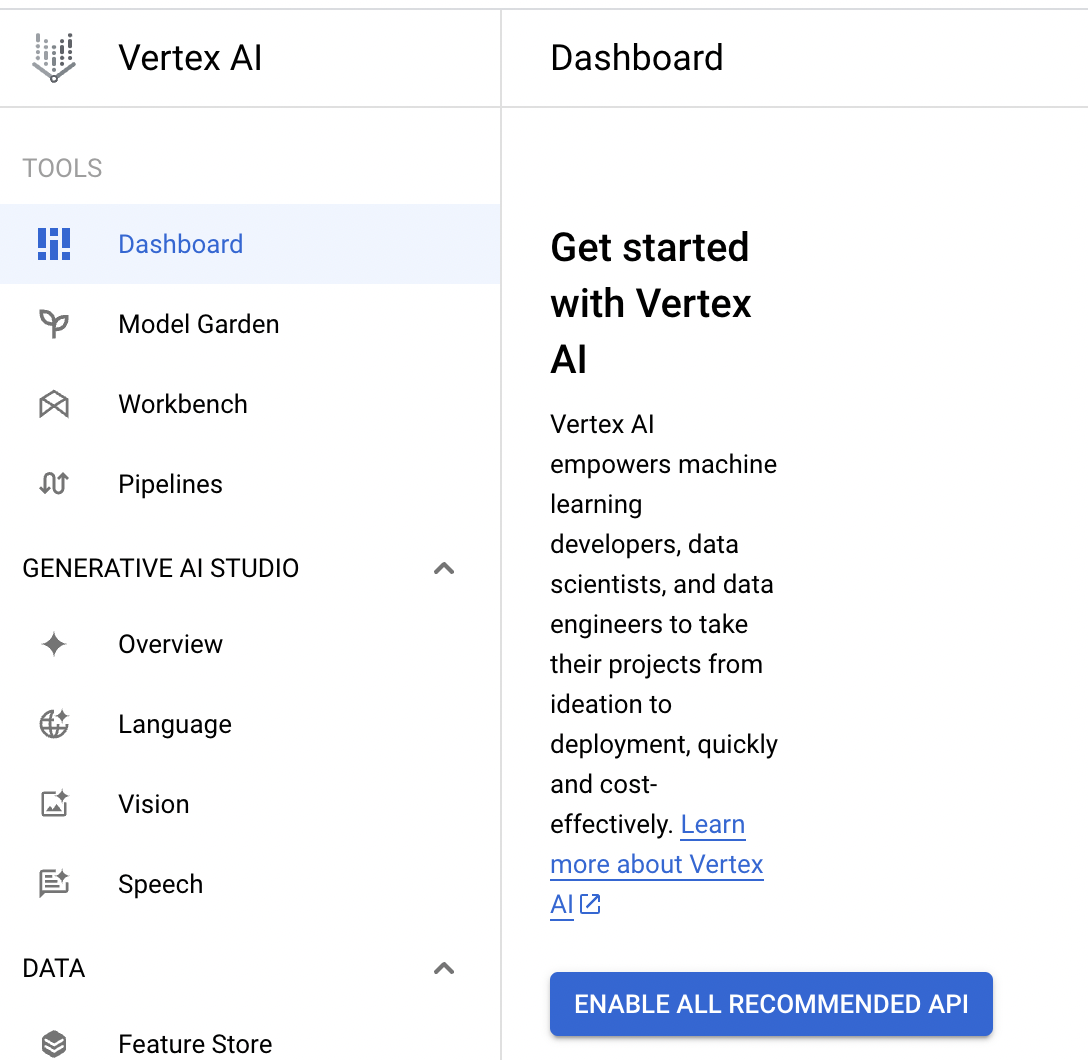This screenshot has height=1060, width=1088.
Task: Follow the Learn more about Vertex AI link
Action: (x=656, y=865)
